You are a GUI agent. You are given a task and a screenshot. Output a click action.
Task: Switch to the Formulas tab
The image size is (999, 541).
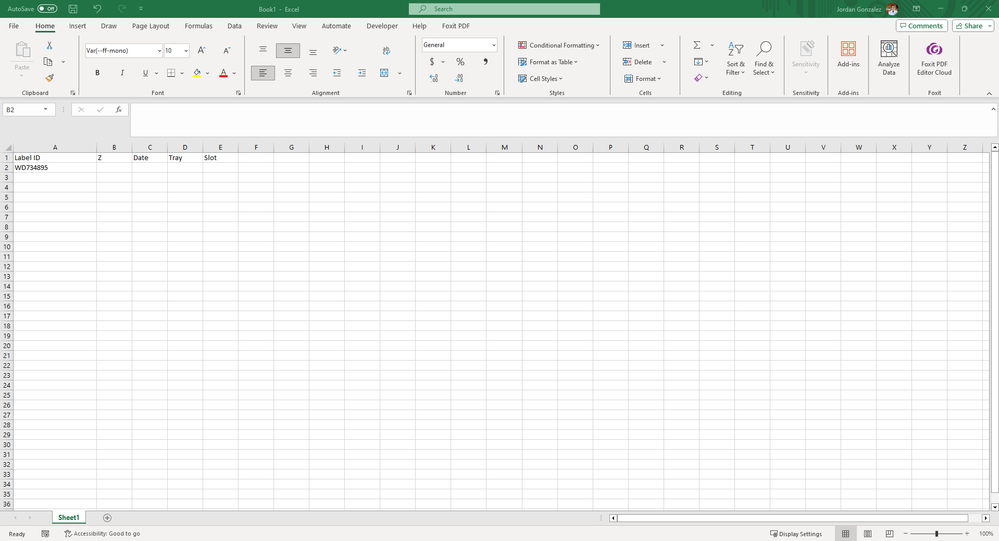click(x=198, y=26)
